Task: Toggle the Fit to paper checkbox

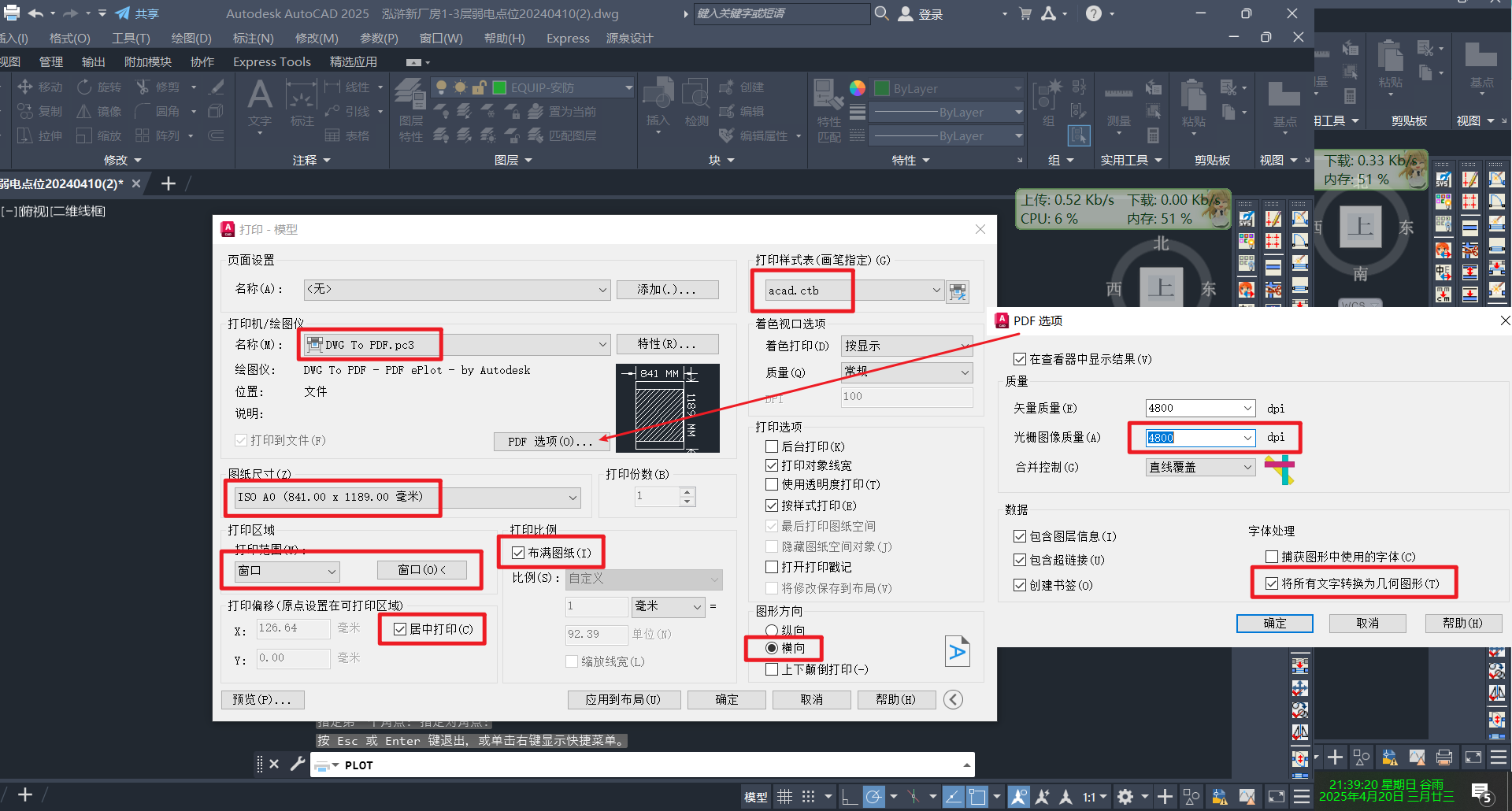Action: pyautogui.click(x=518, y=553)
